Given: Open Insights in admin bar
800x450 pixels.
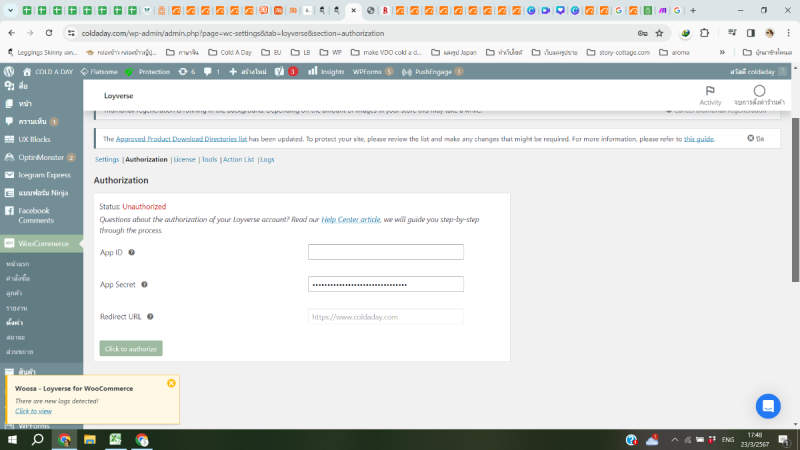Looking at the screenshot, I should 326,71.
